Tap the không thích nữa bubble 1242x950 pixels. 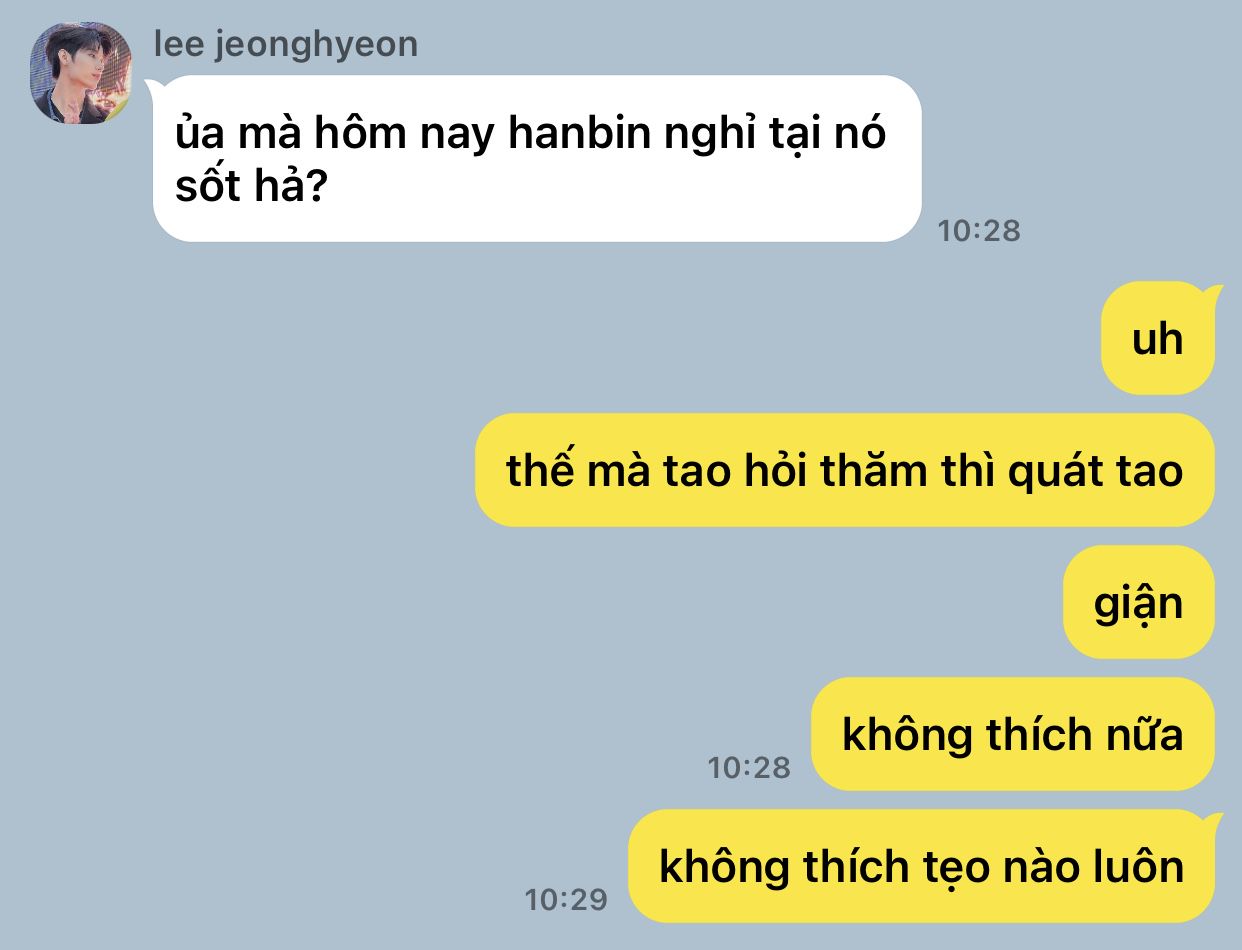tap(1012, 734)
